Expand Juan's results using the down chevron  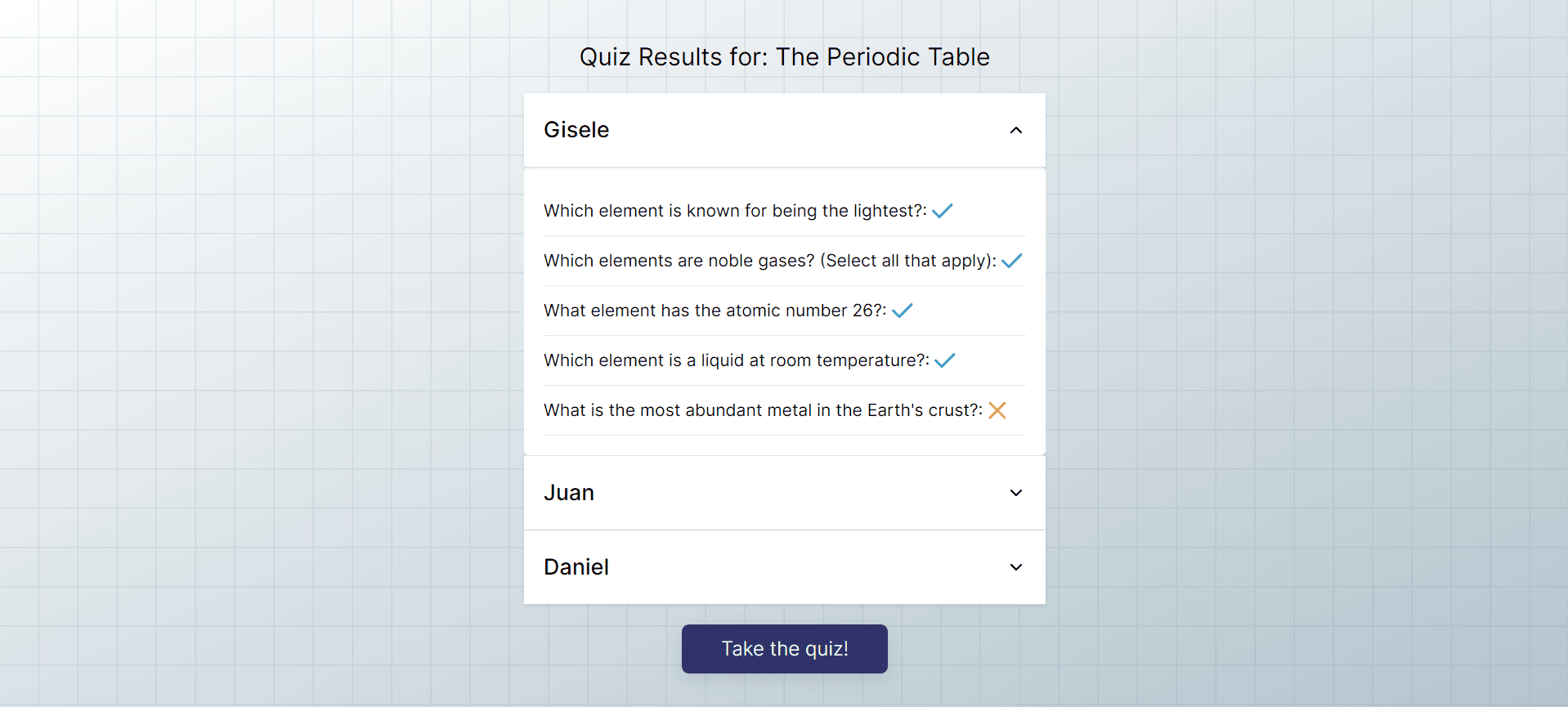coord(1016,493)
